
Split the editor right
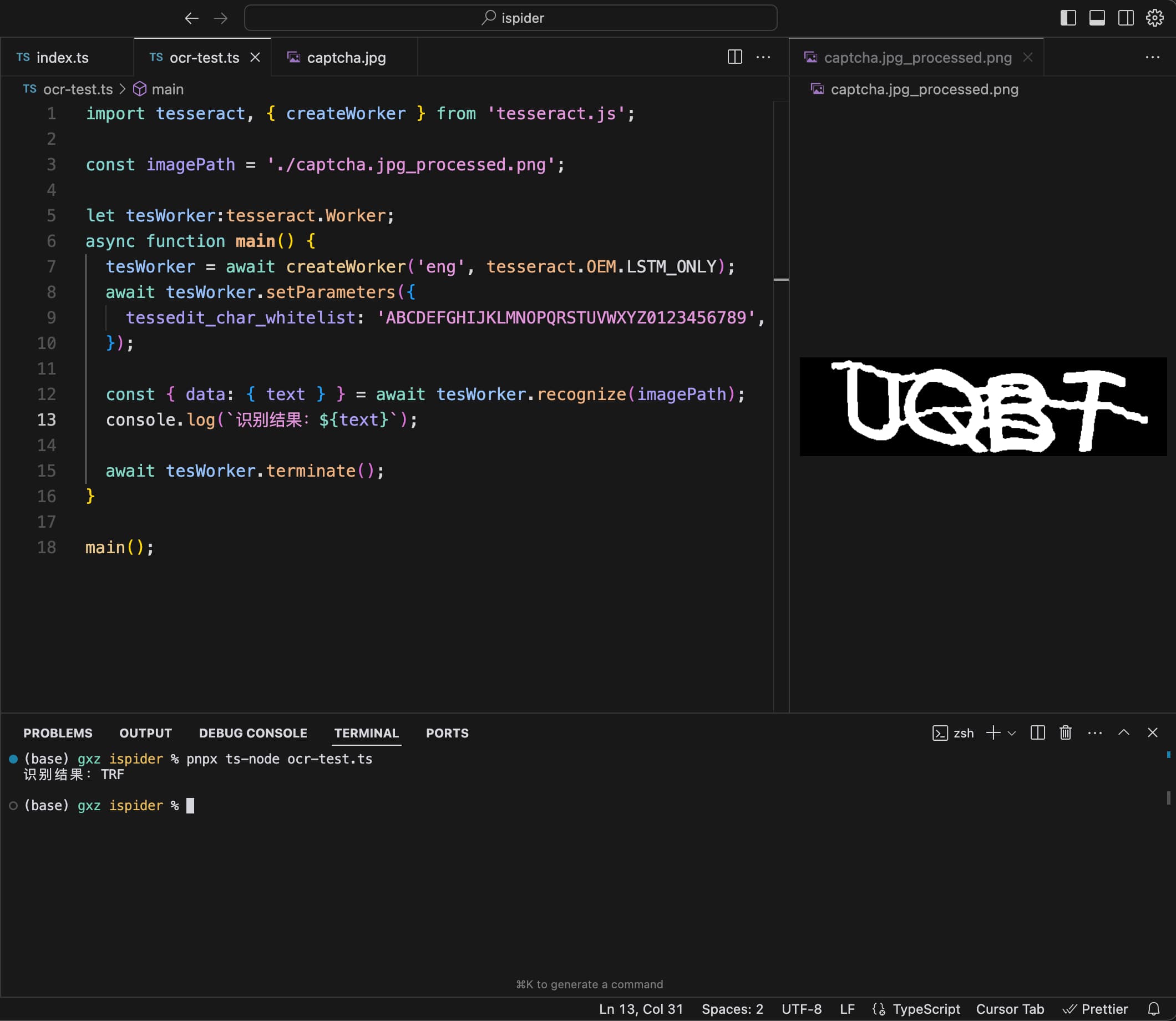[734, 57]
